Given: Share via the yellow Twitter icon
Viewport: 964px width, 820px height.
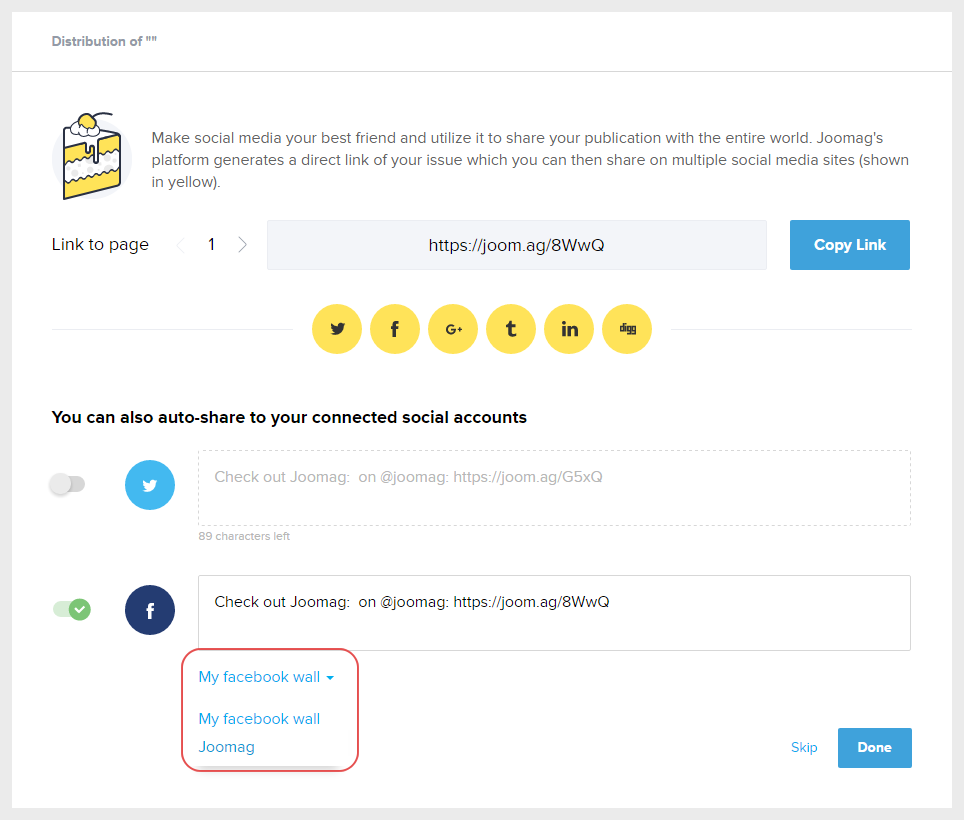Looking at the screenshot, I should coord(337,329).
